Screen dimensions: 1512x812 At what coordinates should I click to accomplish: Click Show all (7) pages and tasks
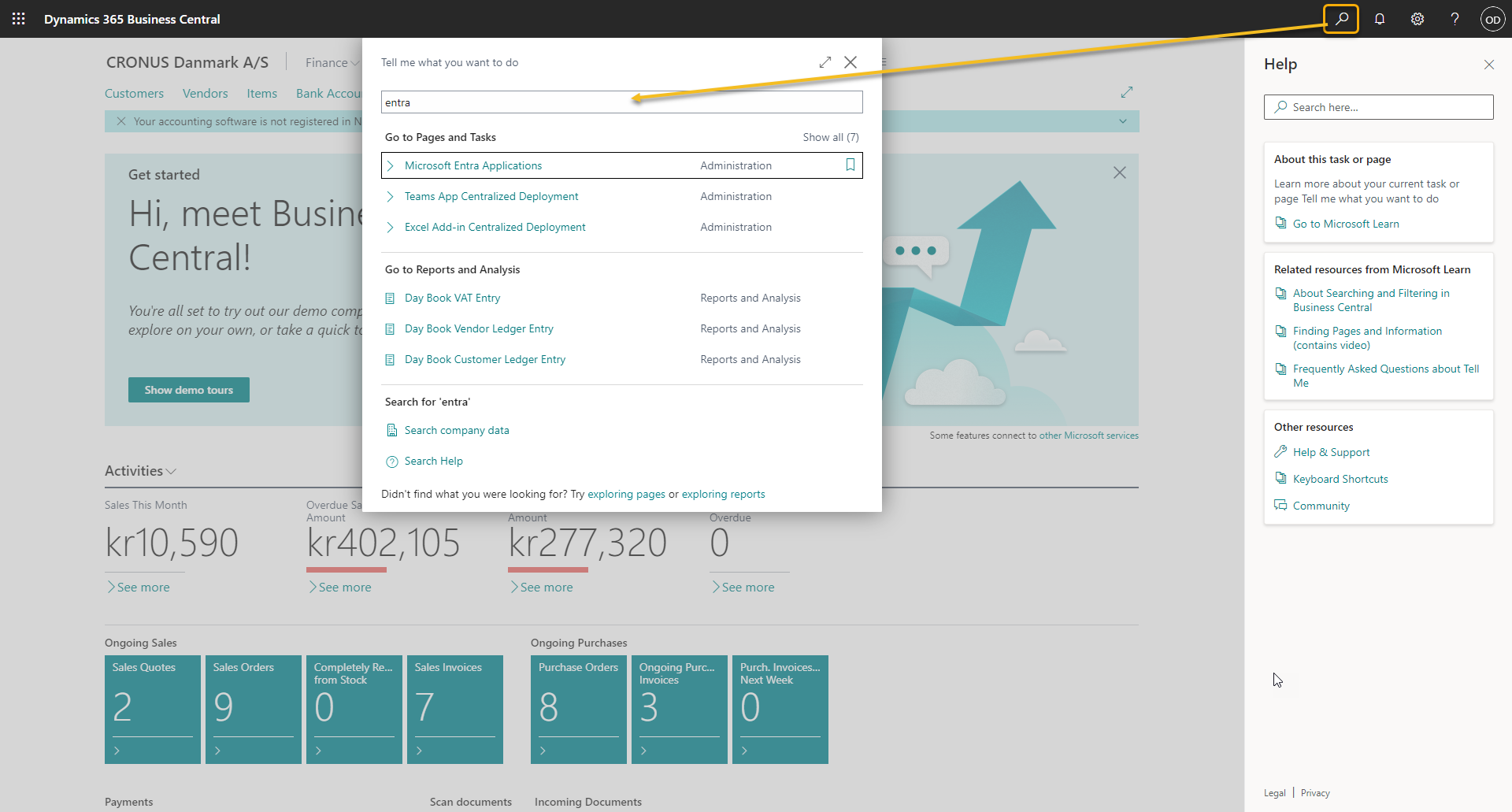coord(831,137)
